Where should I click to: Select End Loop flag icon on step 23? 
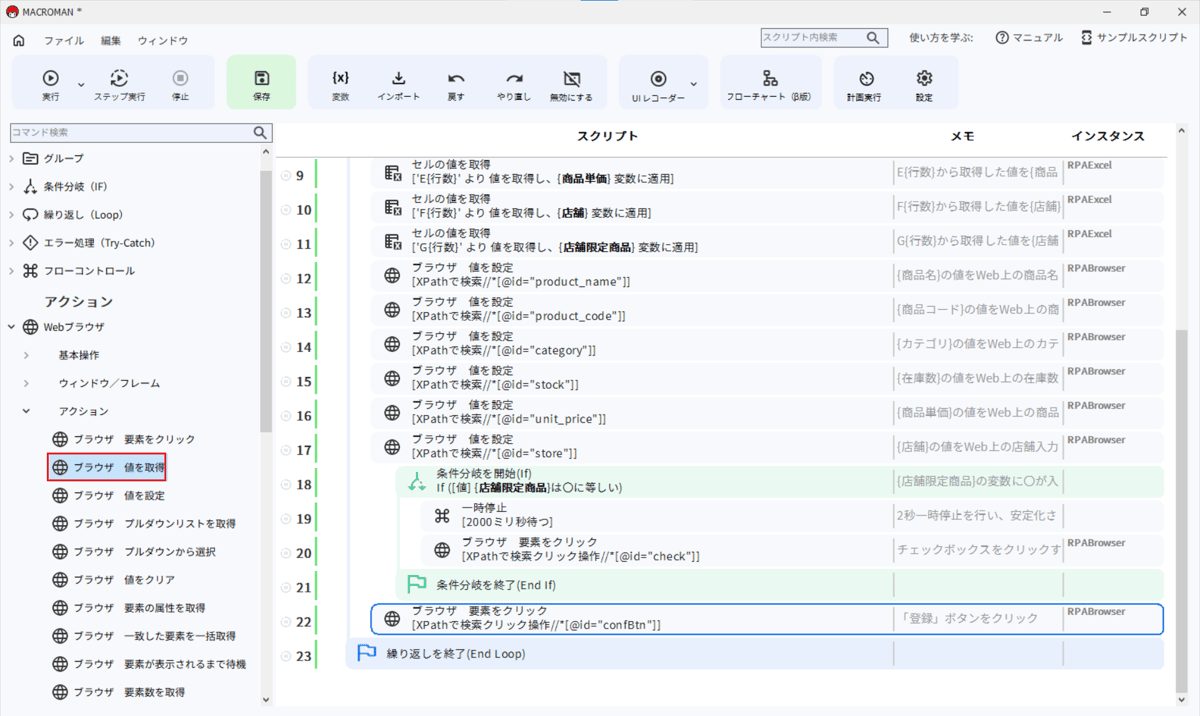point(367,653)
